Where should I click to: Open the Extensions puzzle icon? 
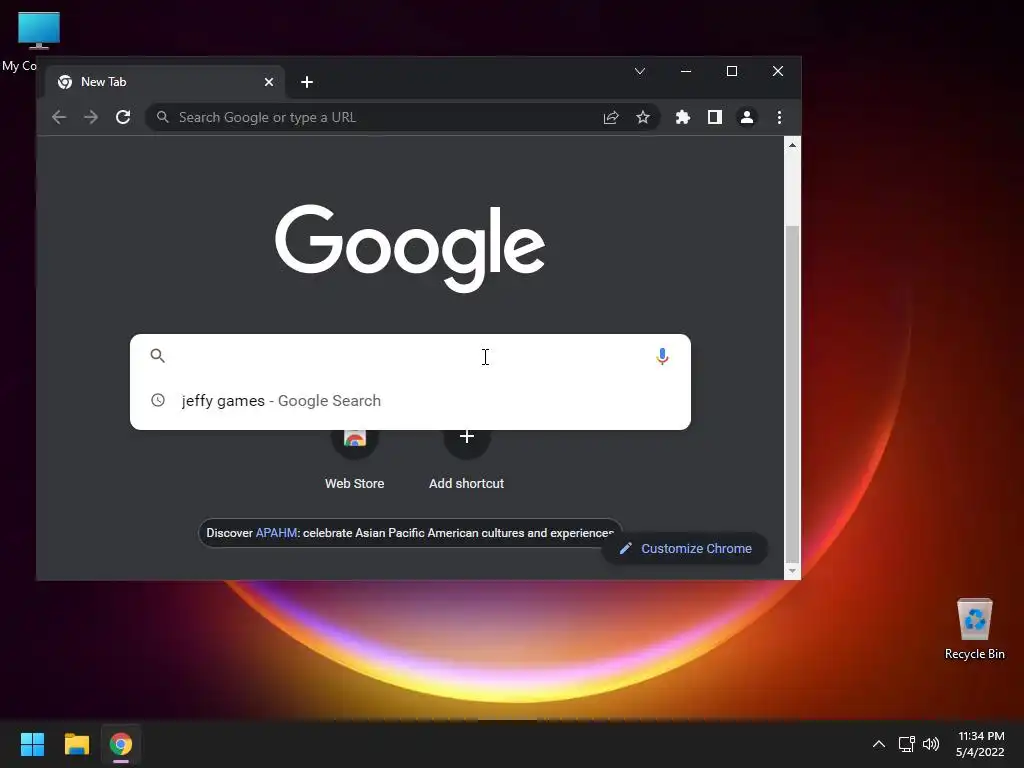coord(682,117)
